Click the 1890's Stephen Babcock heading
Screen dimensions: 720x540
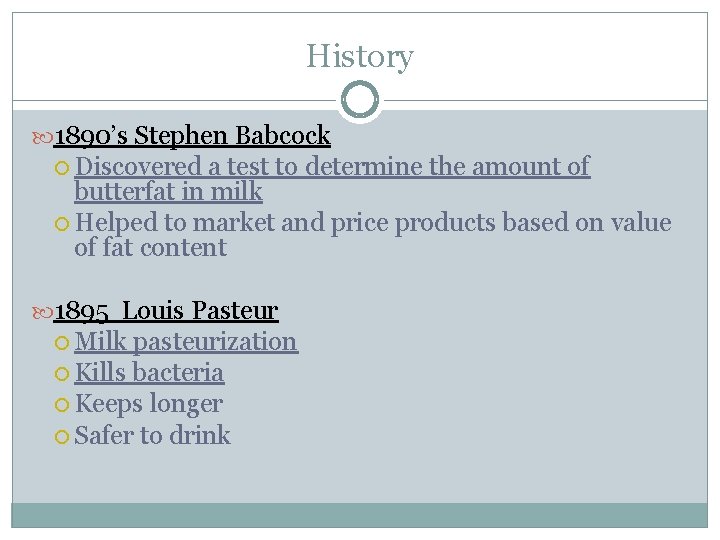[192, 135]
